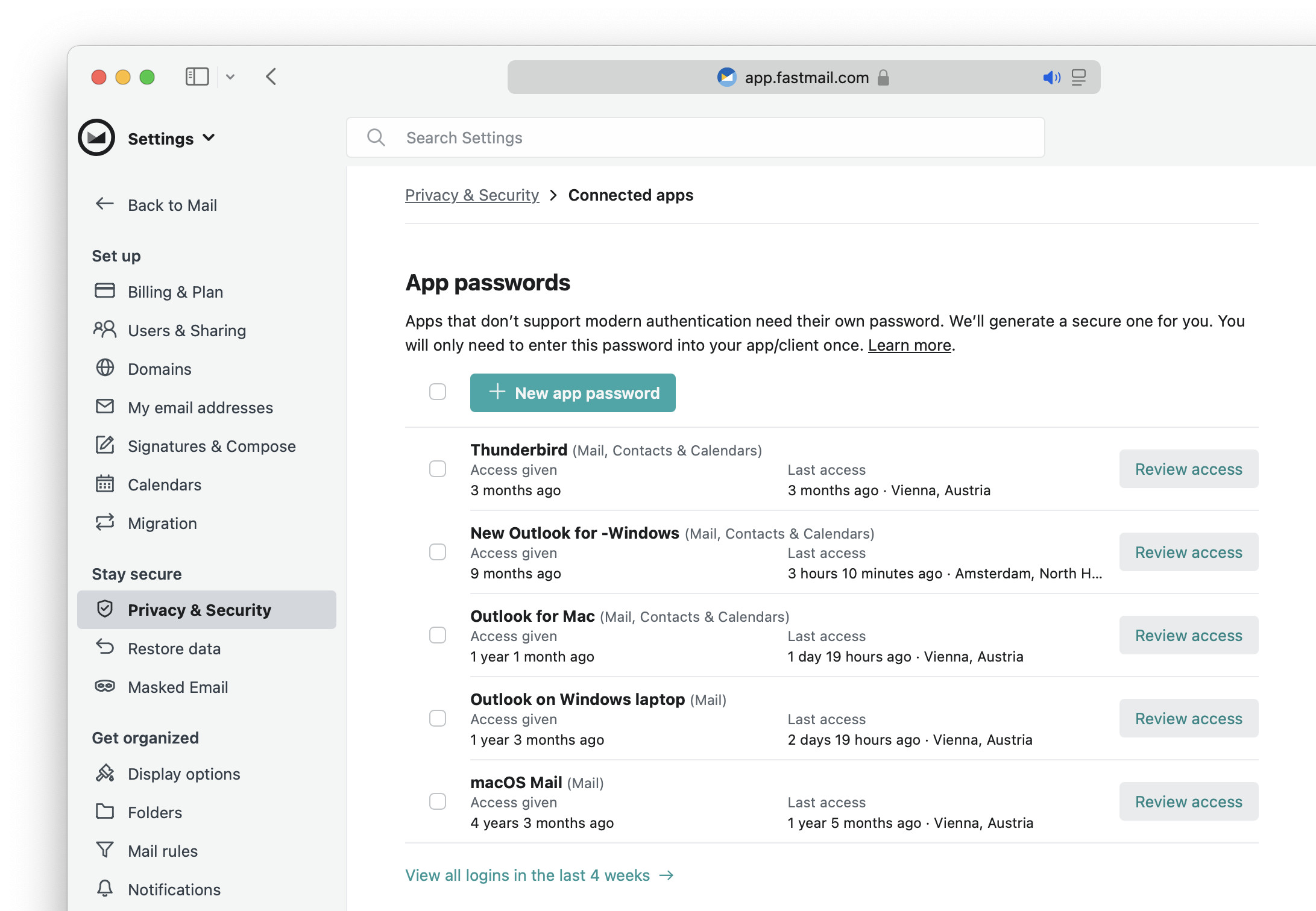Screen dimensions: 1316x911
Task: Click the search magnifier icon
Action: click(376, 137)
